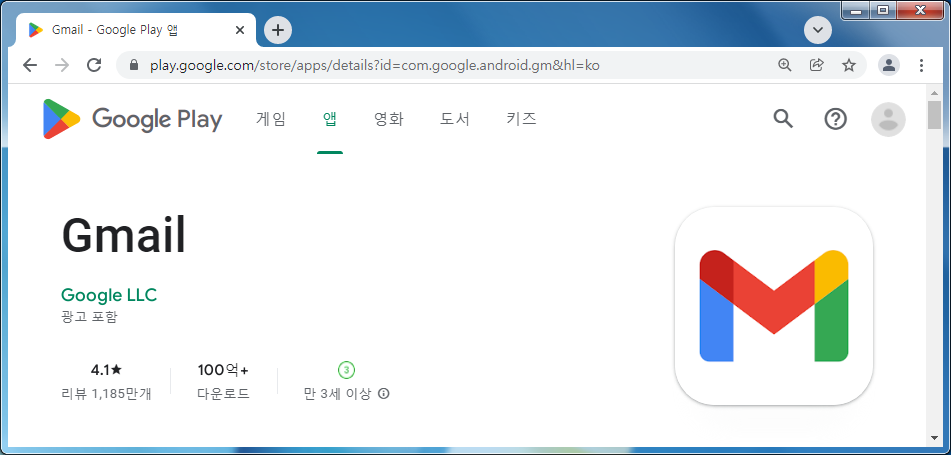The height and width of the screenshot is (455, 951).
Task: Click the page vertical scrollbar thumb
Action: 934,115
